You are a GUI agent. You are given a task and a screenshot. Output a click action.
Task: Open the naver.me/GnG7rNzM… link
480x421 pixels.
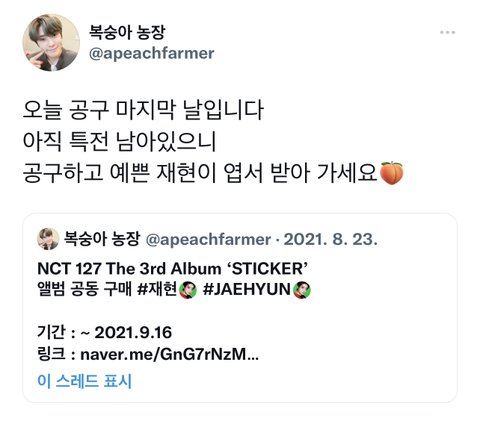click(169, 354)
